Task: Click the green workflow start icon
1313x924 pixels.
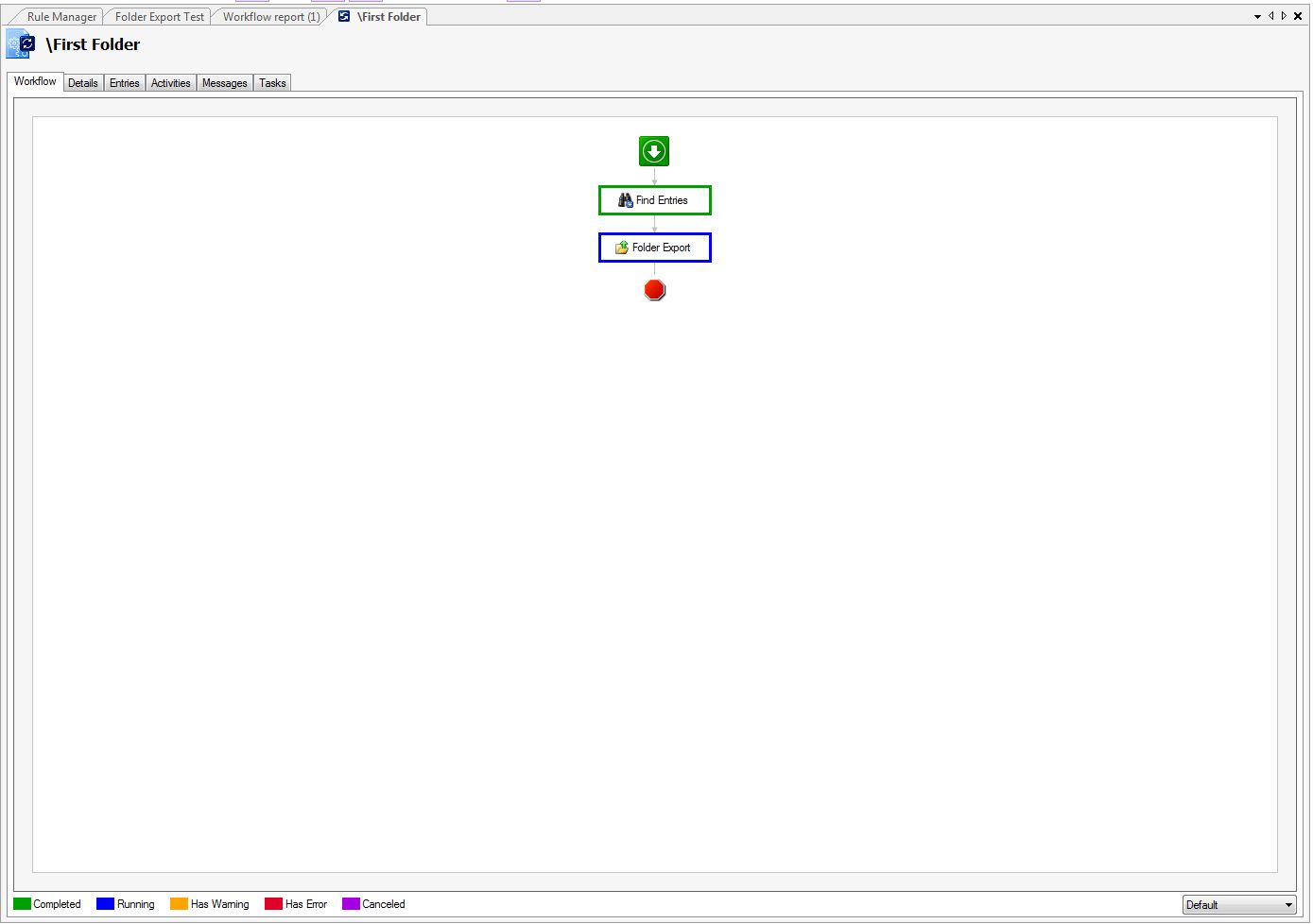Action: tap(654, 151)
